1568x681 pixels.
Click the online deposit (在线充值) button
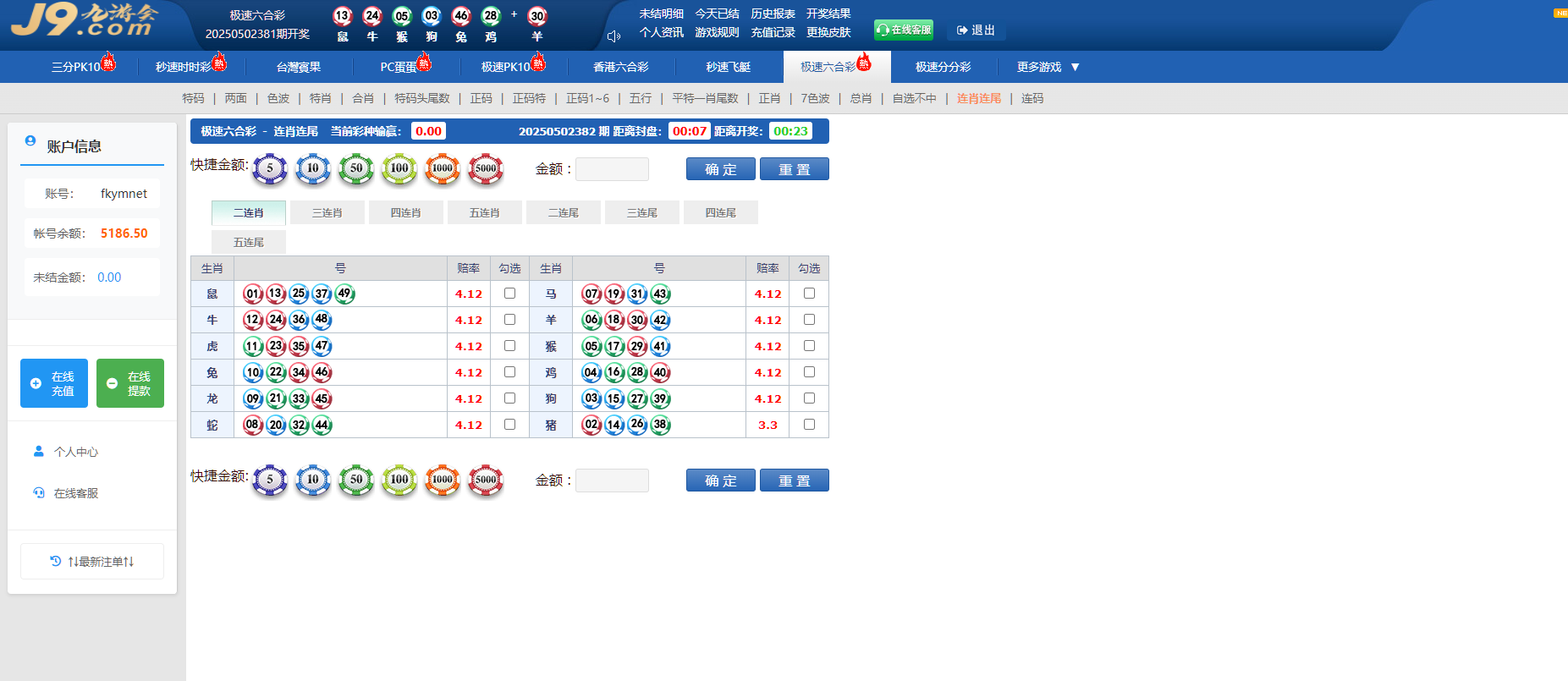54,383
